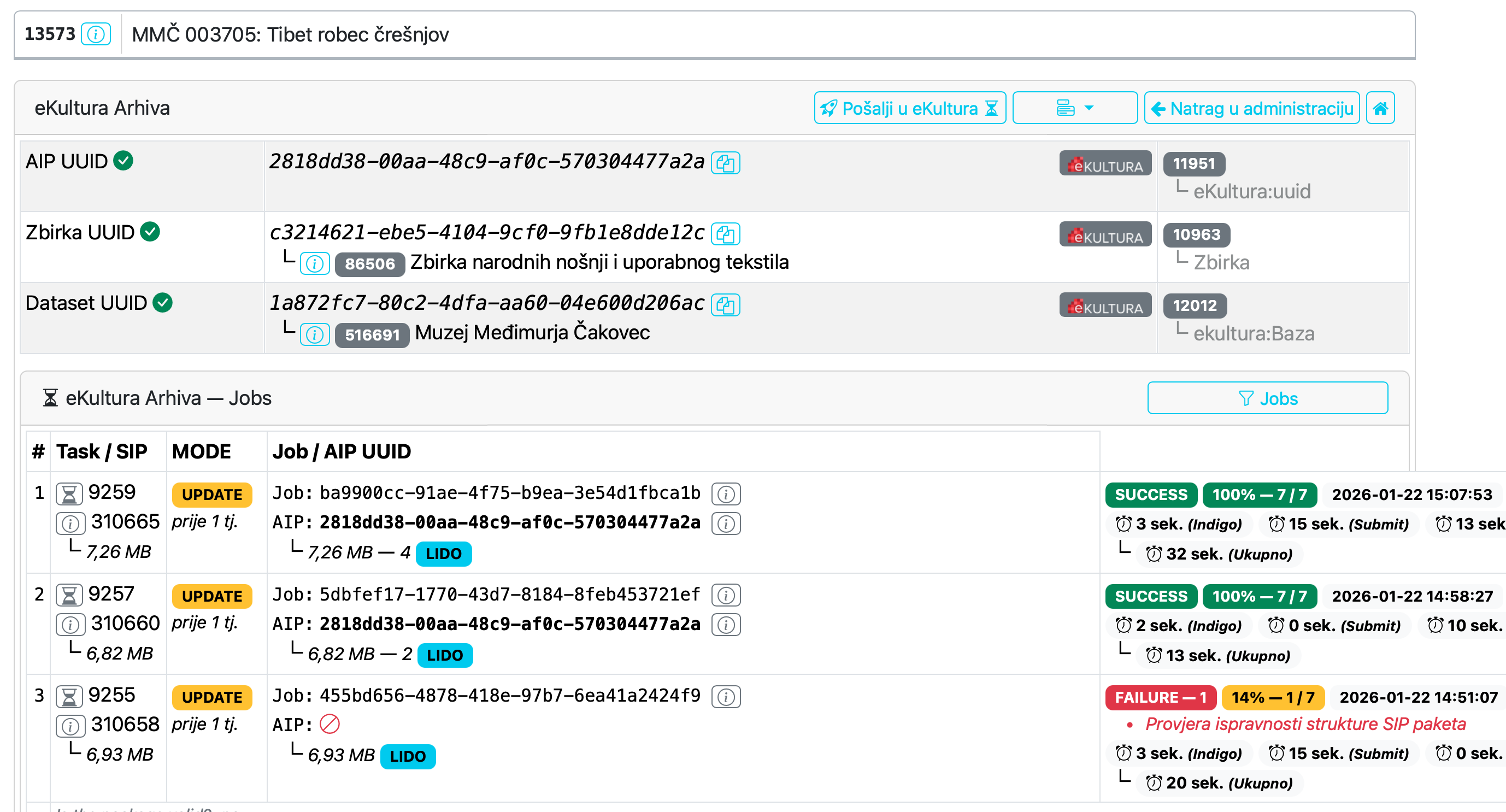View info for job ba9900cc-91ae
The image size is (1506, 812).
pos(726,494)
